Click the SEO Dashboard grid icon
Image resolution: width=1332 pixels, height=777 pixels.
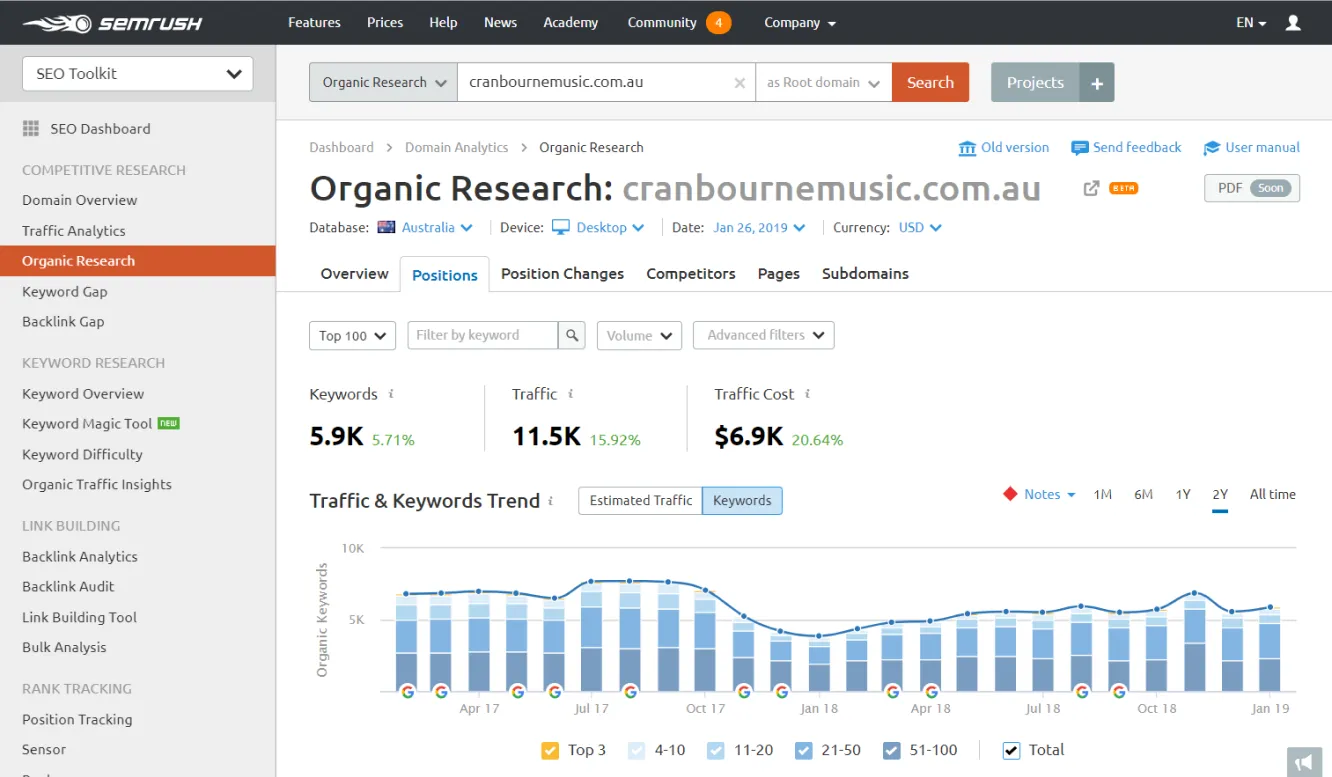click(x=31, y=128)
